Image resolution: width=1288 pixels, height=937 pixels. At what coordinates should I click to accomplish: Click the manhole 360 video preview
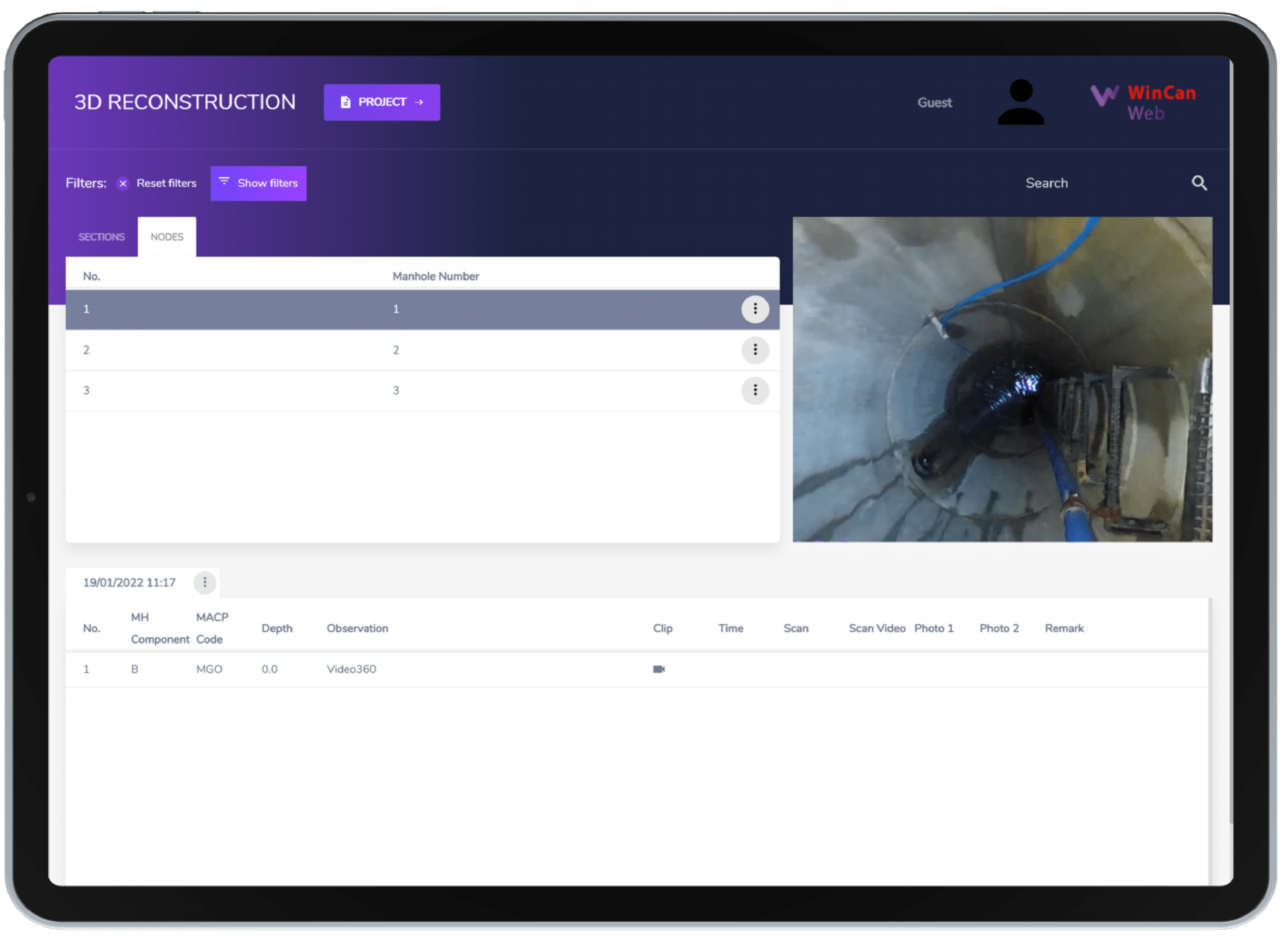(x=1002, y=379)
